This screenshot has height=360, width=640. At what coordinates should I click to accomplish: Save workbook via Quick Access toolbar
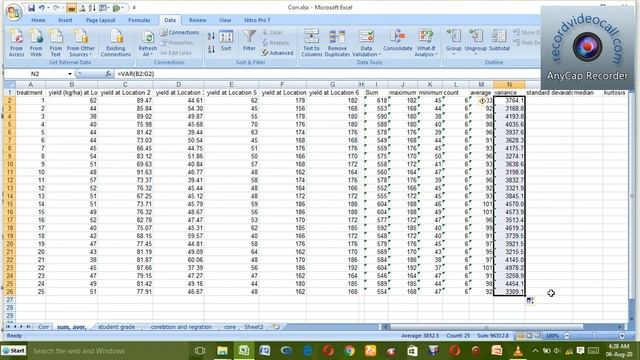(31, 8)
